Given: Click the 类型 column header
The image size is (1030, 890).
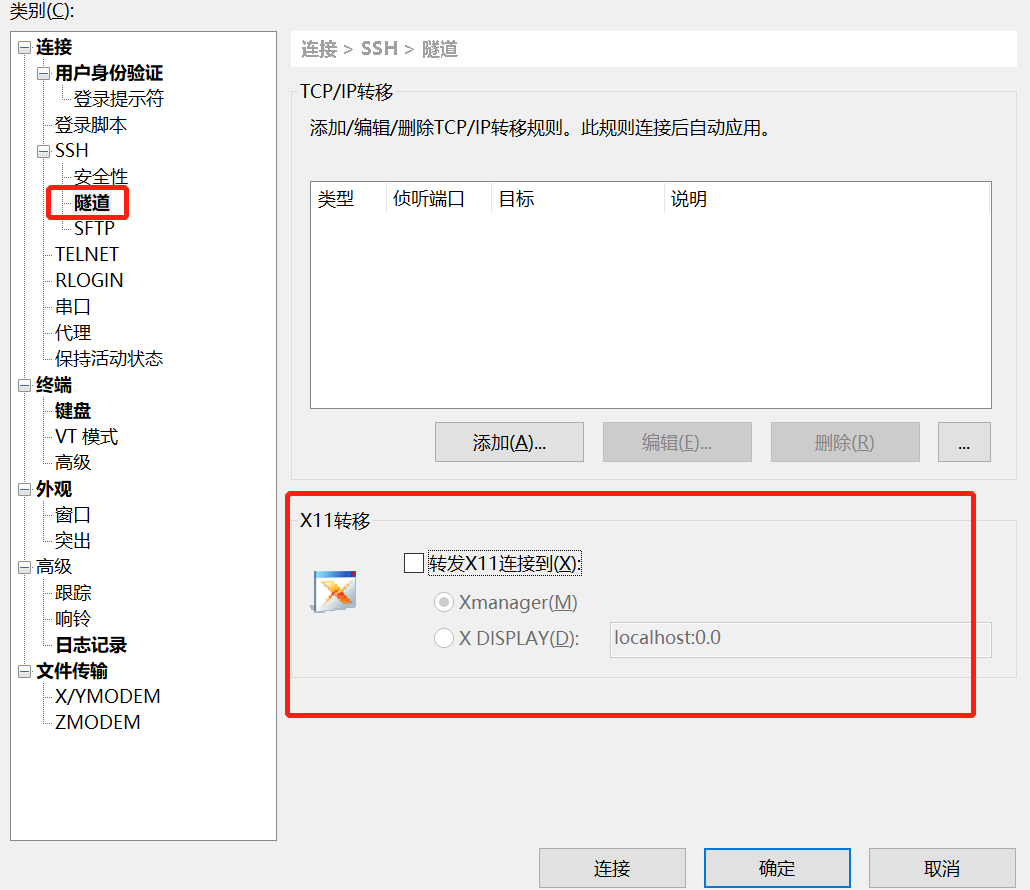Looking at the screenshot, I should click(x=348, y=198).
